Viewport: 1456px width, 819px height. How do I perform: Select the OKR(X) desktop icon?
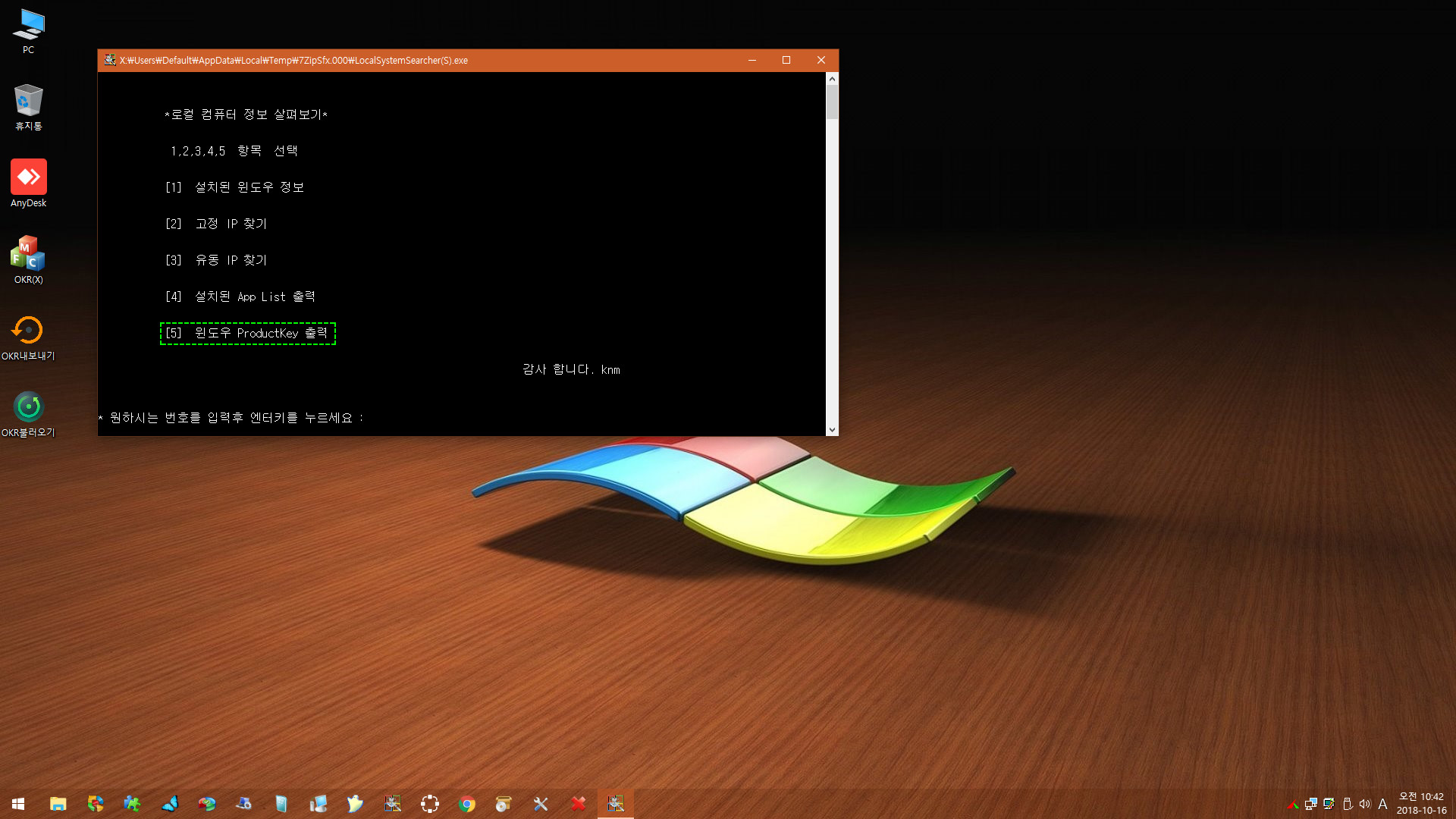[x=28, y=260]
